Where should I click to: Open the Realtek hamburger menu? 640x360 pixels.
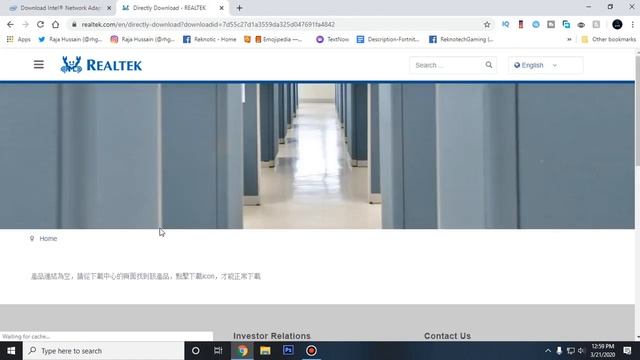[39, 64]
